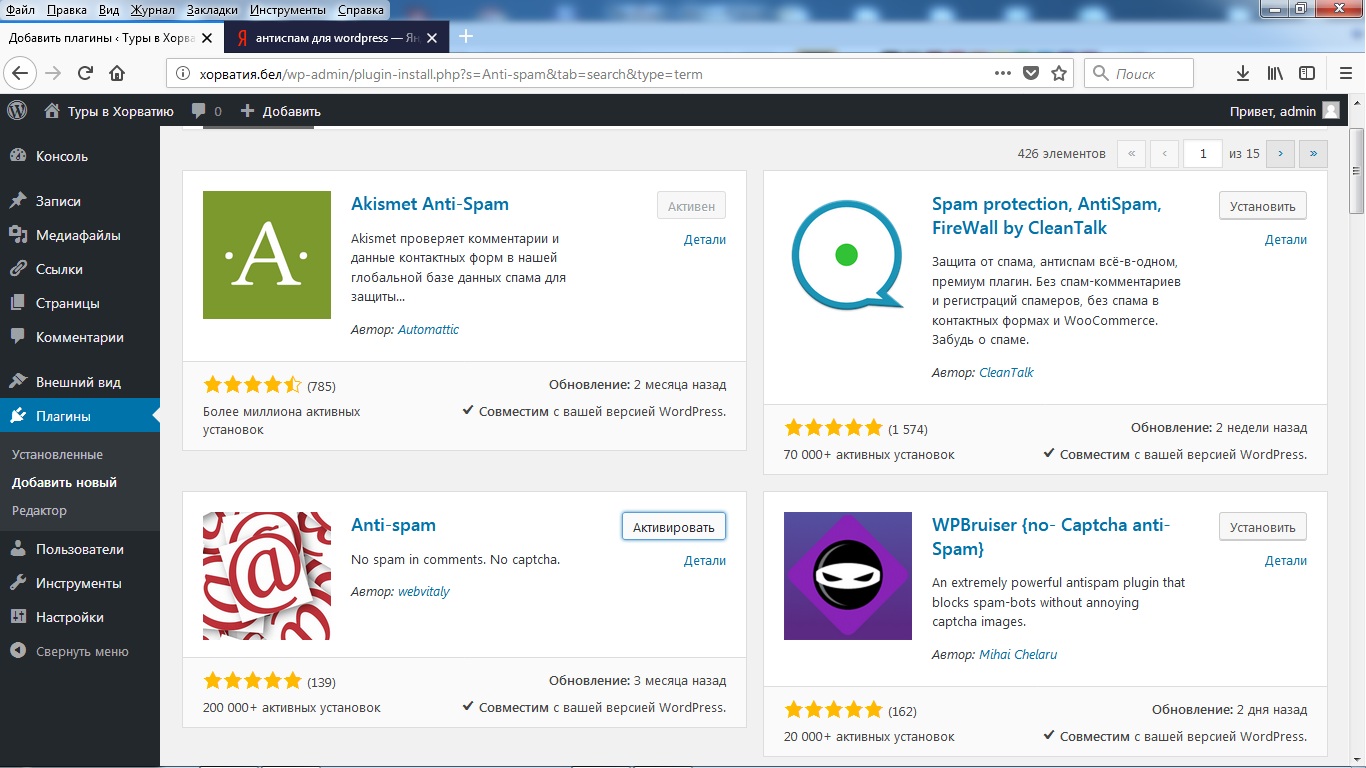The image size is (1366, 768).
Task: Save page to Pocket icon
Action: pyautogui.click(x=1031, y=73)
